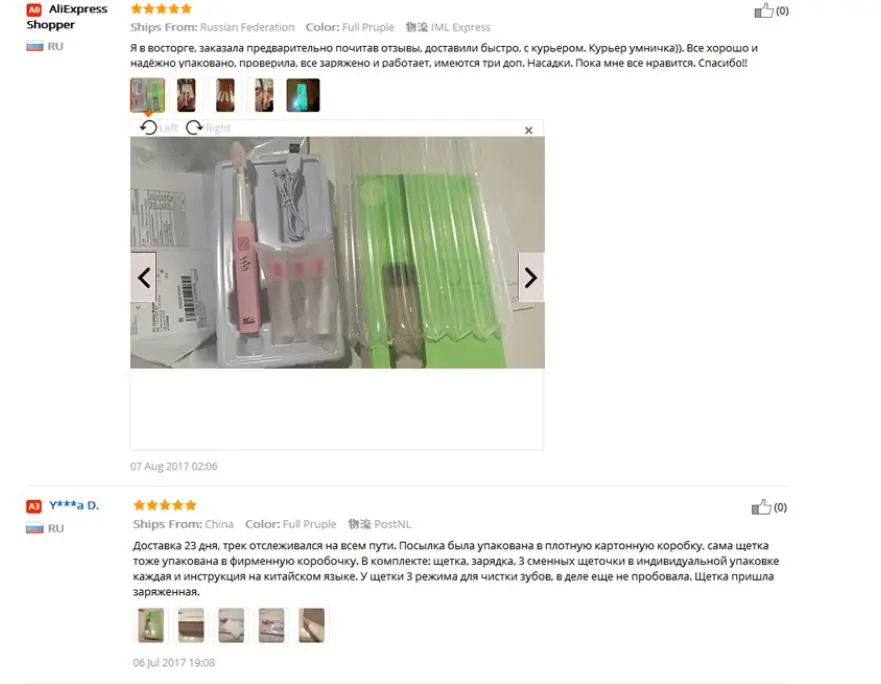This screenshot has height=684, width=881.
Task: Click the five-star rating of top review
Action: [161, 8]
